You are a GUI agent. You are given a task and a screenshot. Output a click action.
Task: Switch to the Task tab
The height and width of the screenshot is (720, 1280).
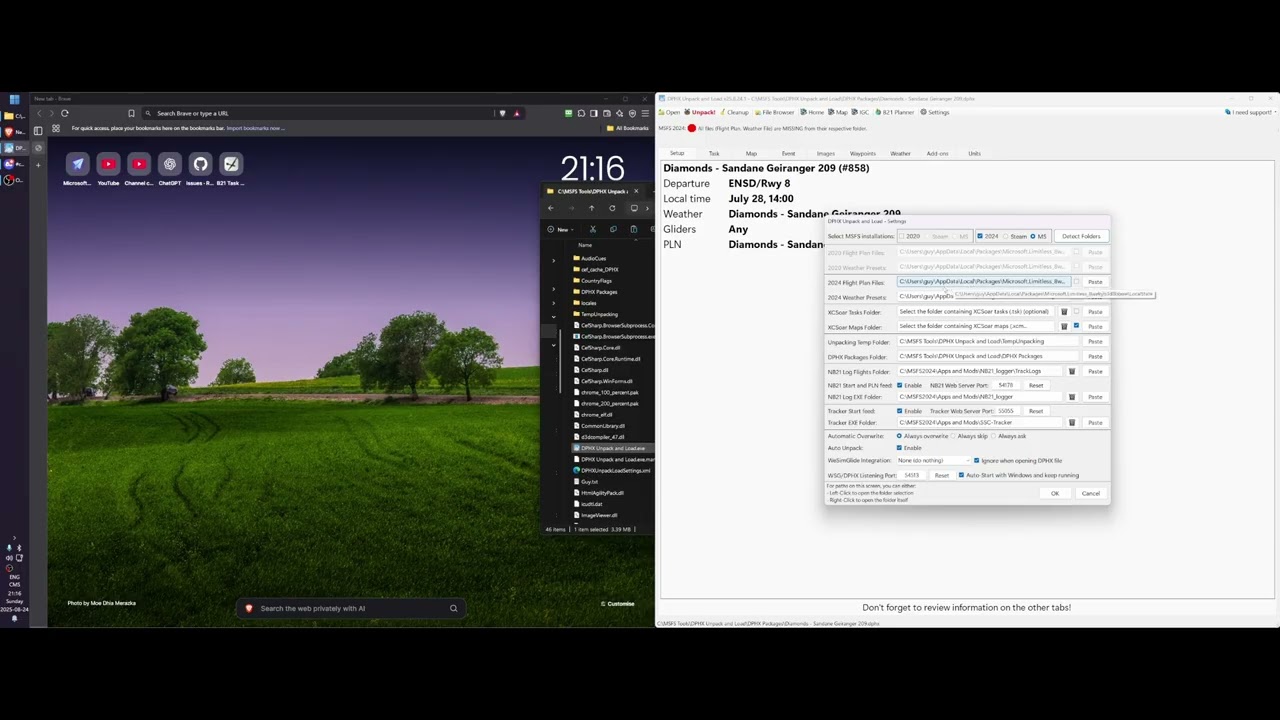click(x=714, y=153)
